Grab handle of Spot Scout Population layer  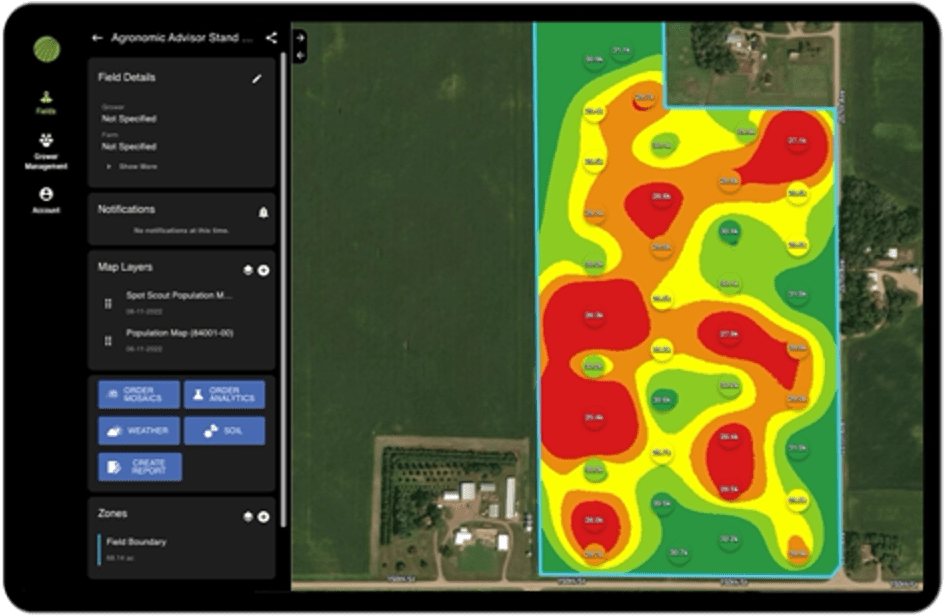coord(108,303)
